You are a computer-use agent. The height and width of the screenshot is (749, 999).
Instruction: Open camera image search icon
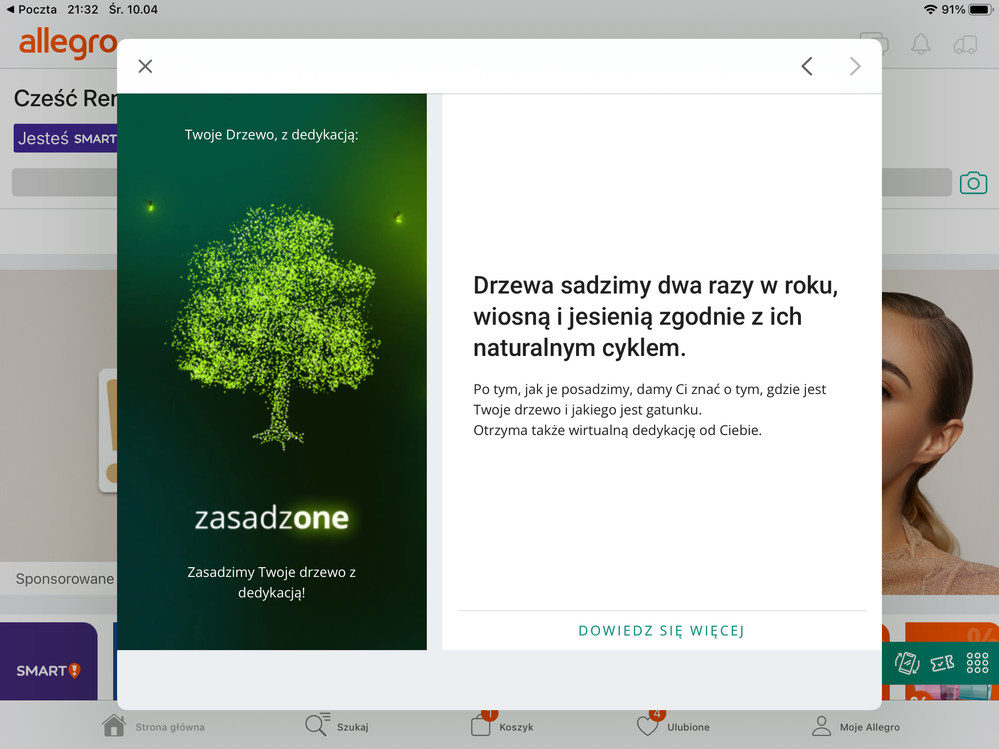[x=973, y=183]
